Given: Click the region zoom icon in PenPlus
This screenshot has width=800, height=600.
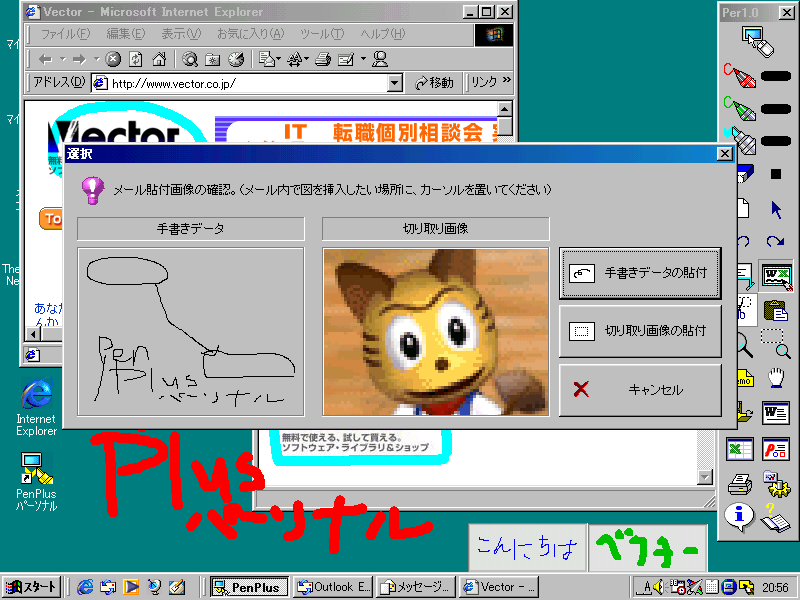Looking at the screenshot, I should coord(776,344).
